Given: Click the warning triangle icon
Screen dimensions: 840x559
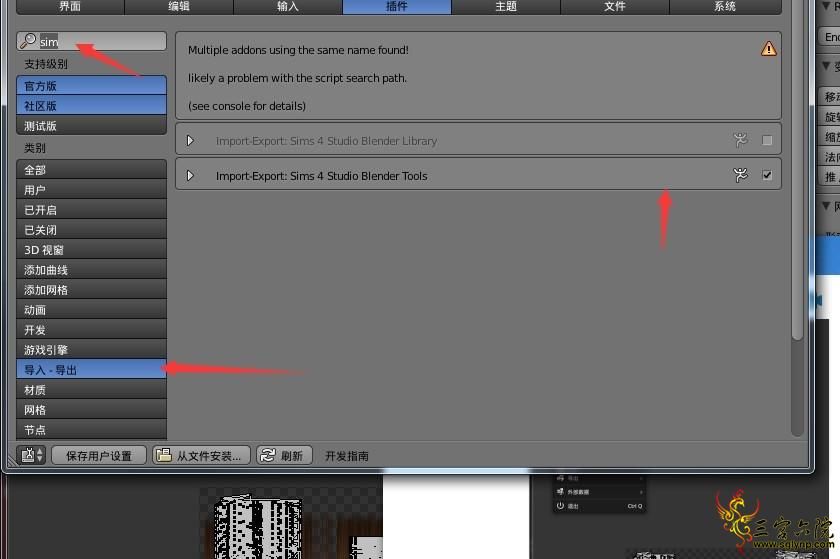Looking at the screenshot, I should 769,49.
